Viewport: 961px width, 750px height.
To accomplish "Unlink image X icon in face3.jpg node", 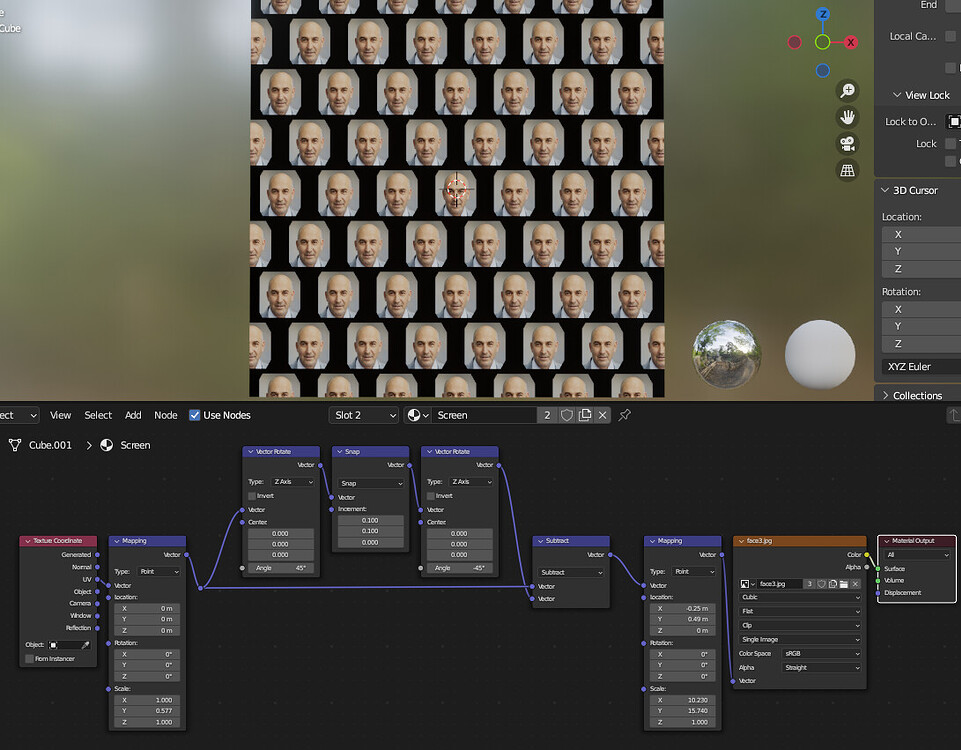I will pyautogui.click(x=855, y=584).
